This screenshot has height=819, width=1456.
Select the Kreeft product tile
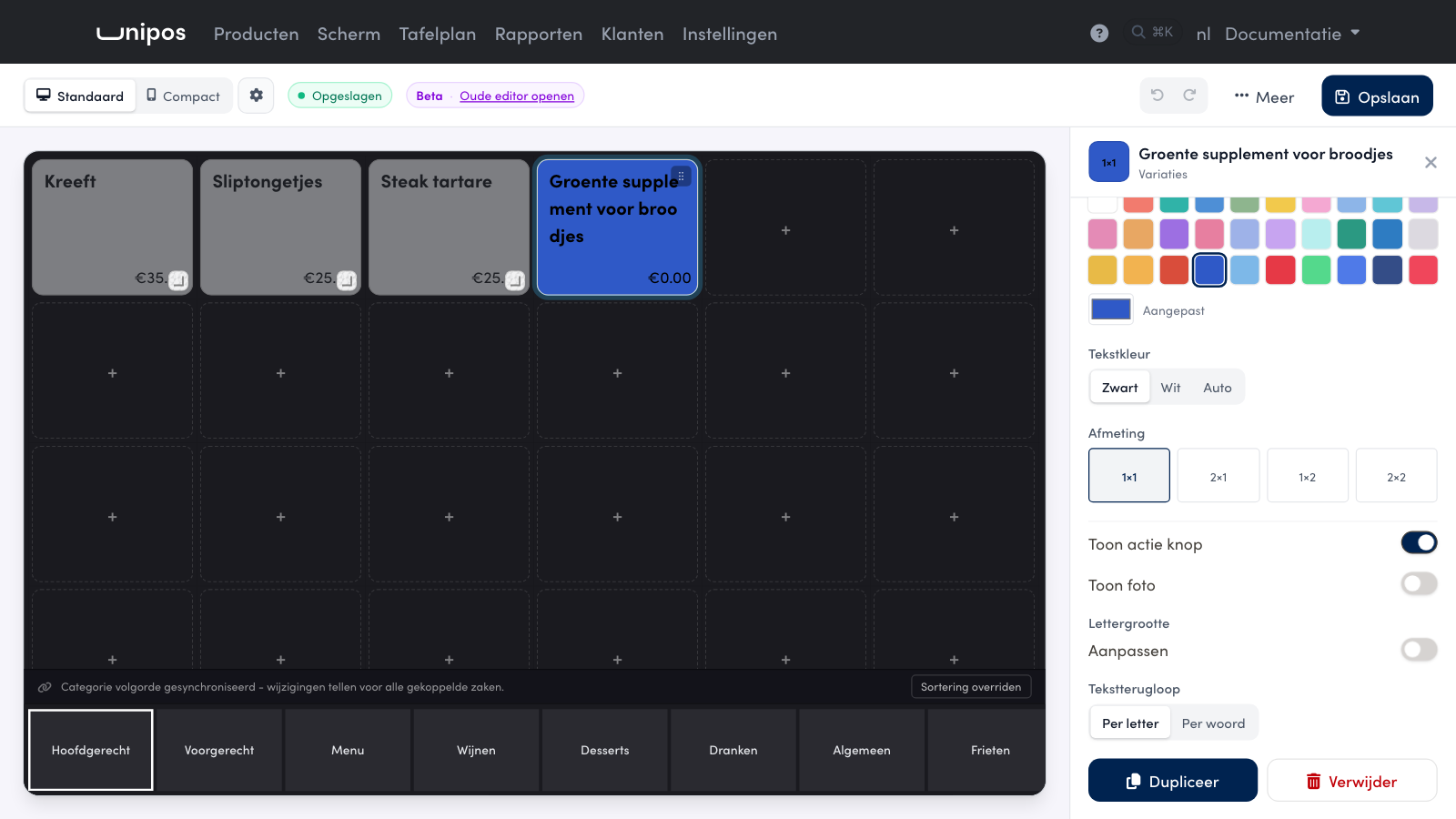coord(112,227)
